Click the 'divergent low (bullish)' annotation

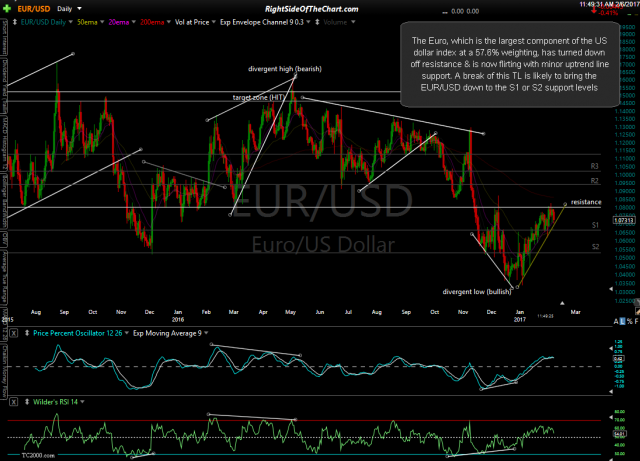pos(477,292)
